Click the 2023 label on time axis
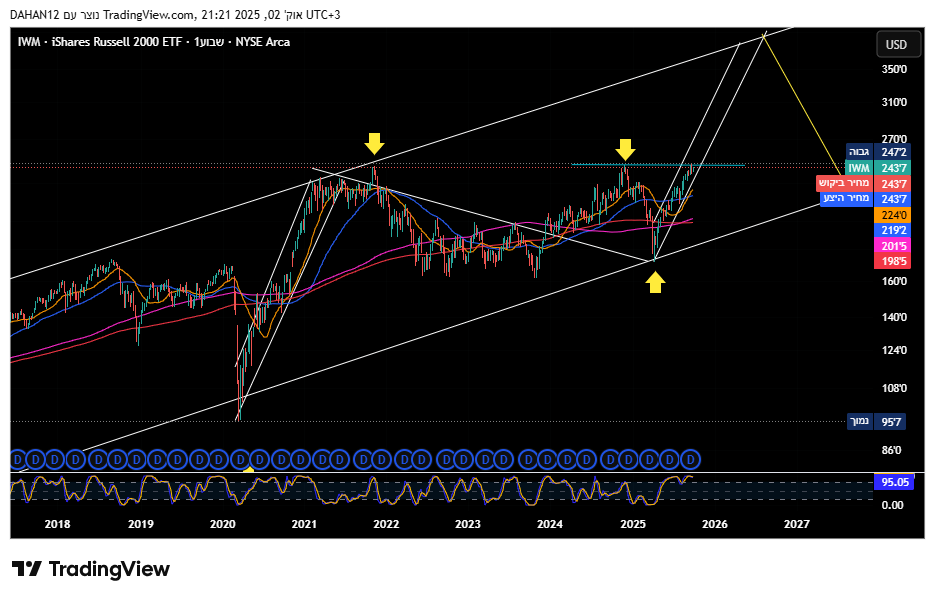935x599 pixels. pos(468,524)
